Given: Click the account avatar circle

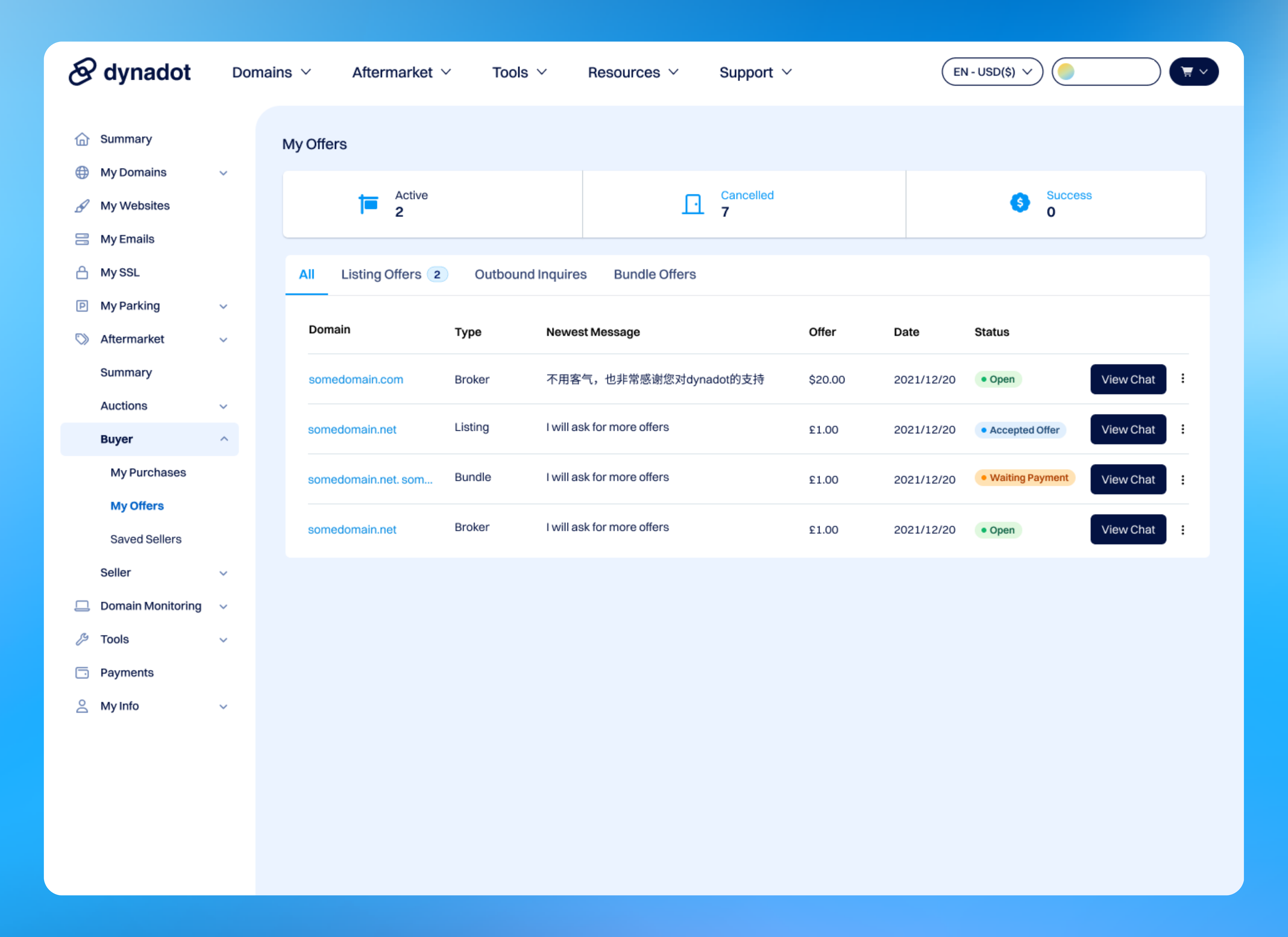Looking at the screenshot, I should [1066, 72].
